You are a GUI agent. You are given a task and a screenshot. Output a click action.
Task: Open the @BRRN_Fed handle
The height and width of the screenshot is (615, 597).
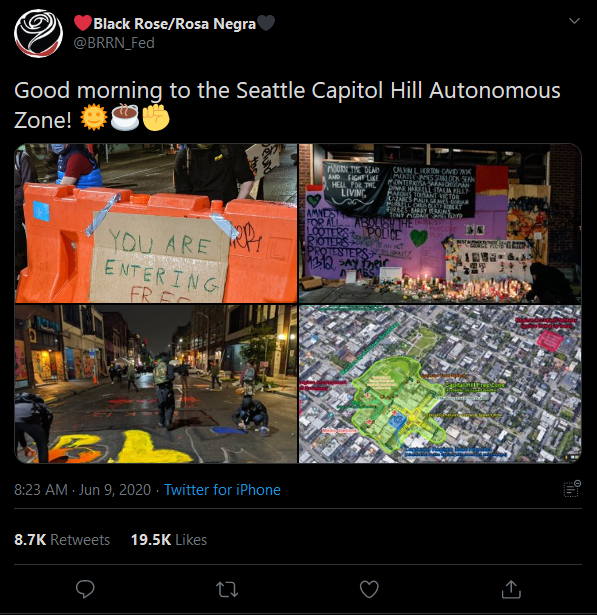tap(114, 43)
